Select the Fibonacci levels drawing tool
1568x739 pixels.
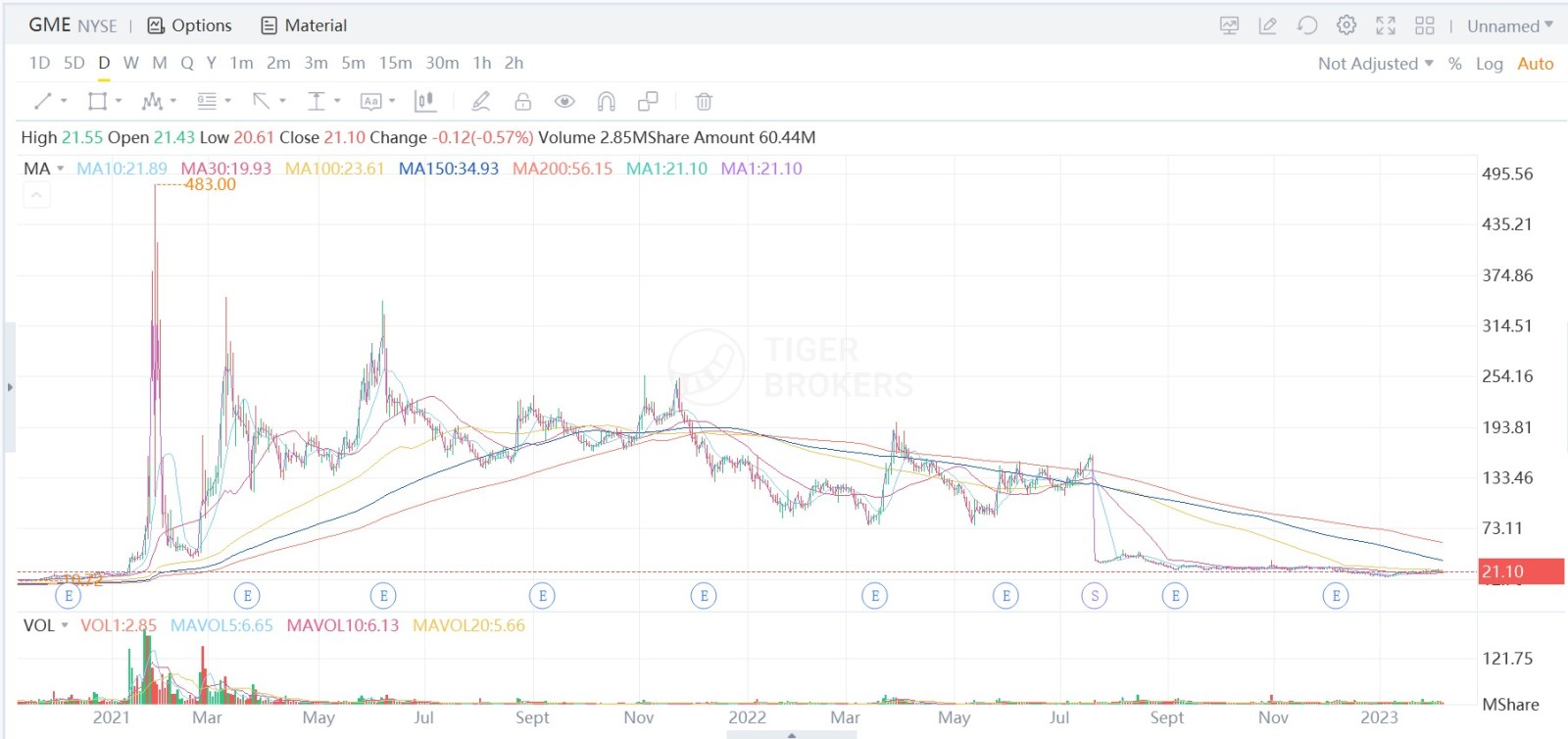pyautogui.click(x=207, y=101)
